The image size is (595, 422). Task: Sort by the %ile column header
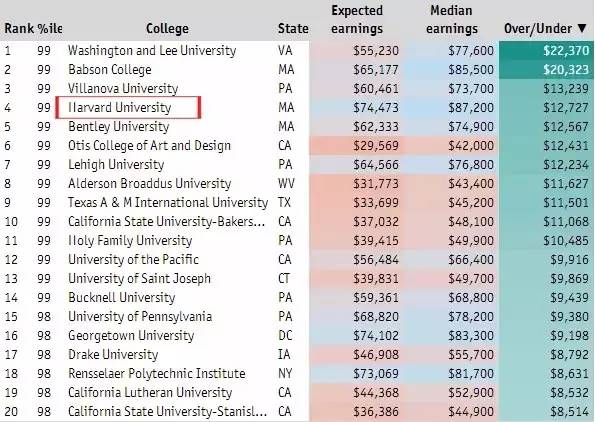tap(50, 28)
